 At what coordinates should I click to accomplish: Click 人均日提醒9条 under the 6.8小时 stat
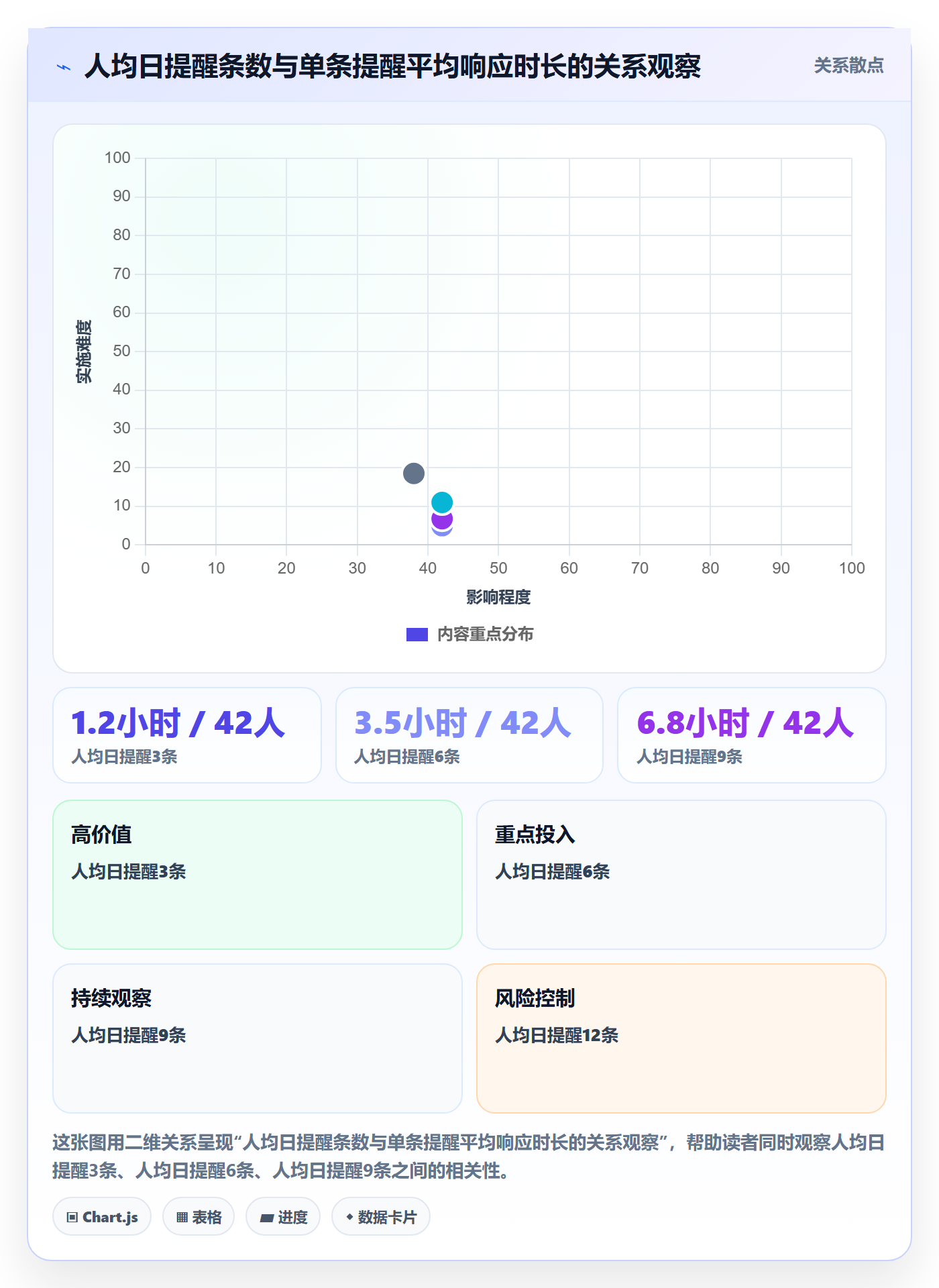(689, 757)
